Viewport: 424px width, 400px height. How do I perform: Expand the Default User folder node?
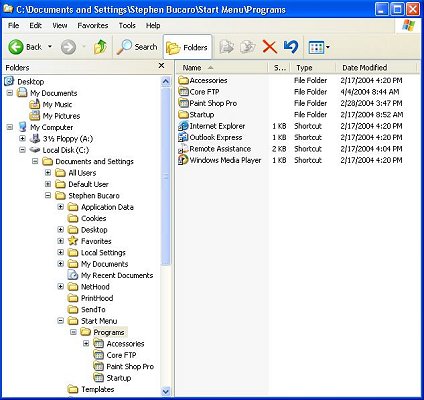pos(48,184)
